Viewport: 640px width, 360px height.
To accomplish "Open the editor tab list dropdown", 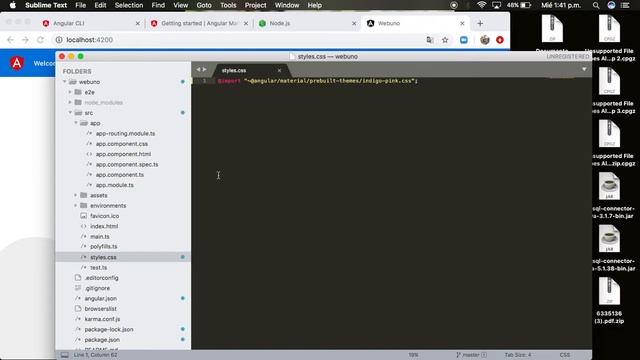I will click(x=584, y=69).
